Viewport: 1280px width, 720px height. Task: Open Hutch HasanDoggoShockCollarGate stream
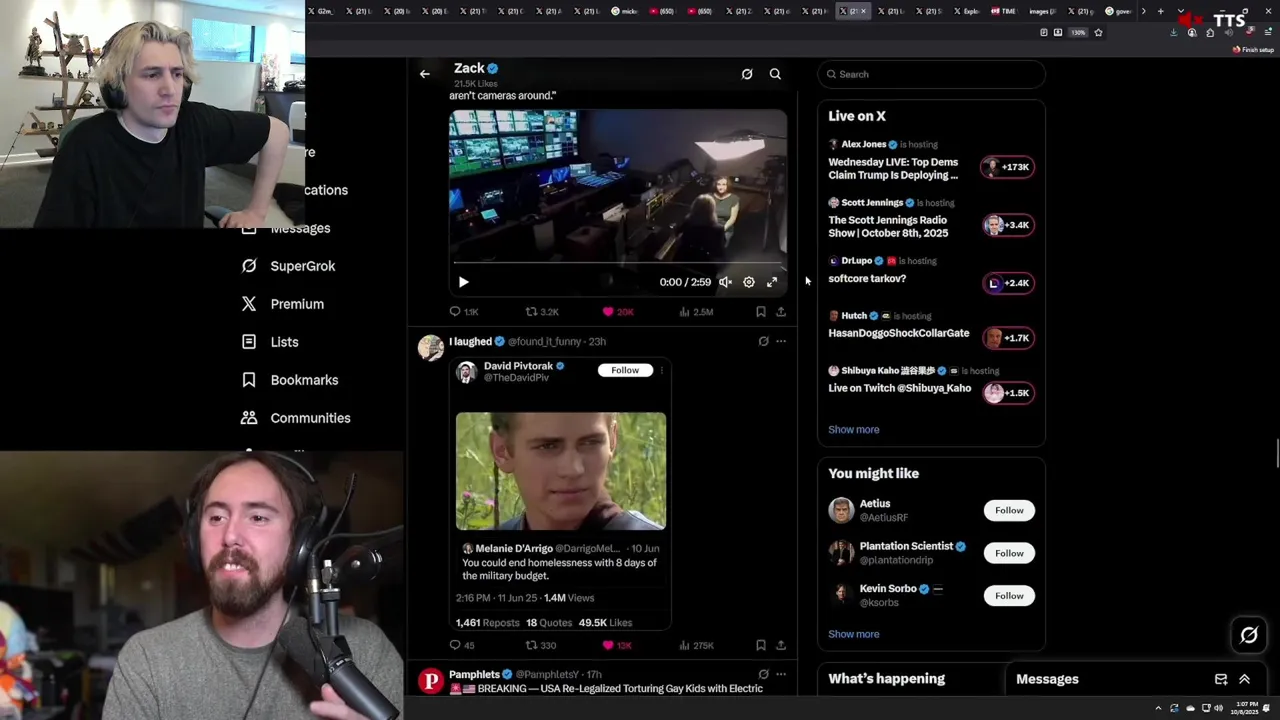tap(898, 333)
